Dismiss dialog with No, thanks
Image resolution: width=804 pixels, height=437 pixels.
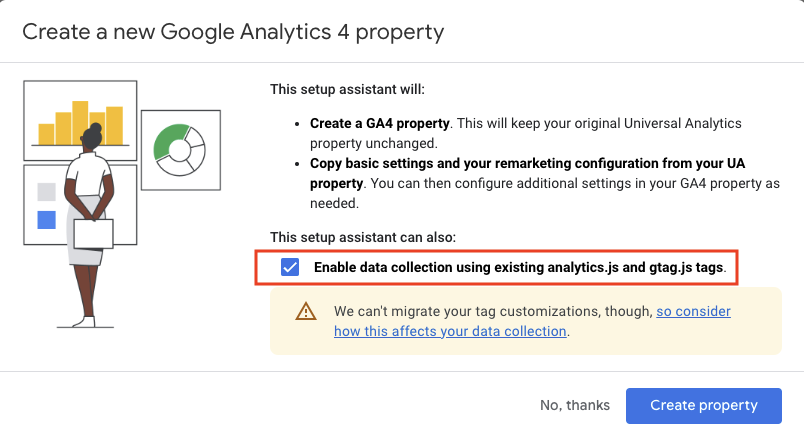[575, 406]
